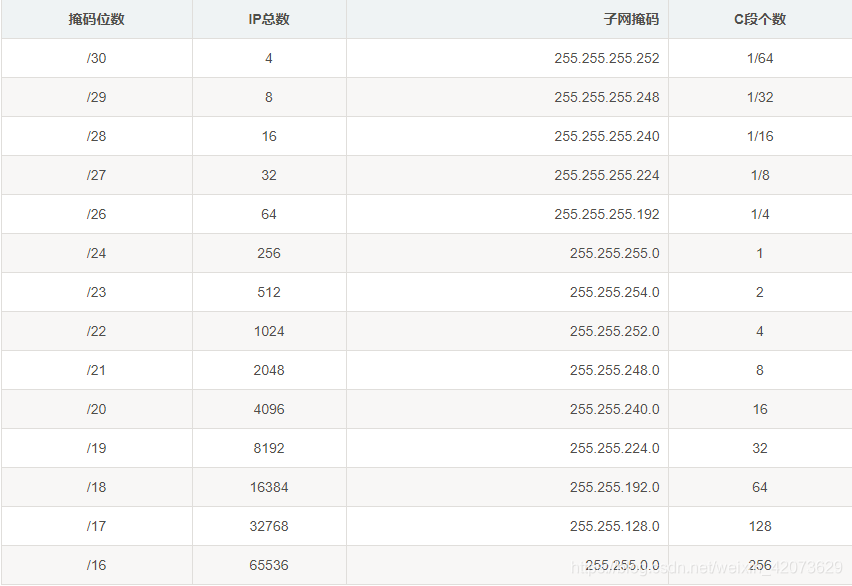Select the /16 mask cell

tap(96, 565)
